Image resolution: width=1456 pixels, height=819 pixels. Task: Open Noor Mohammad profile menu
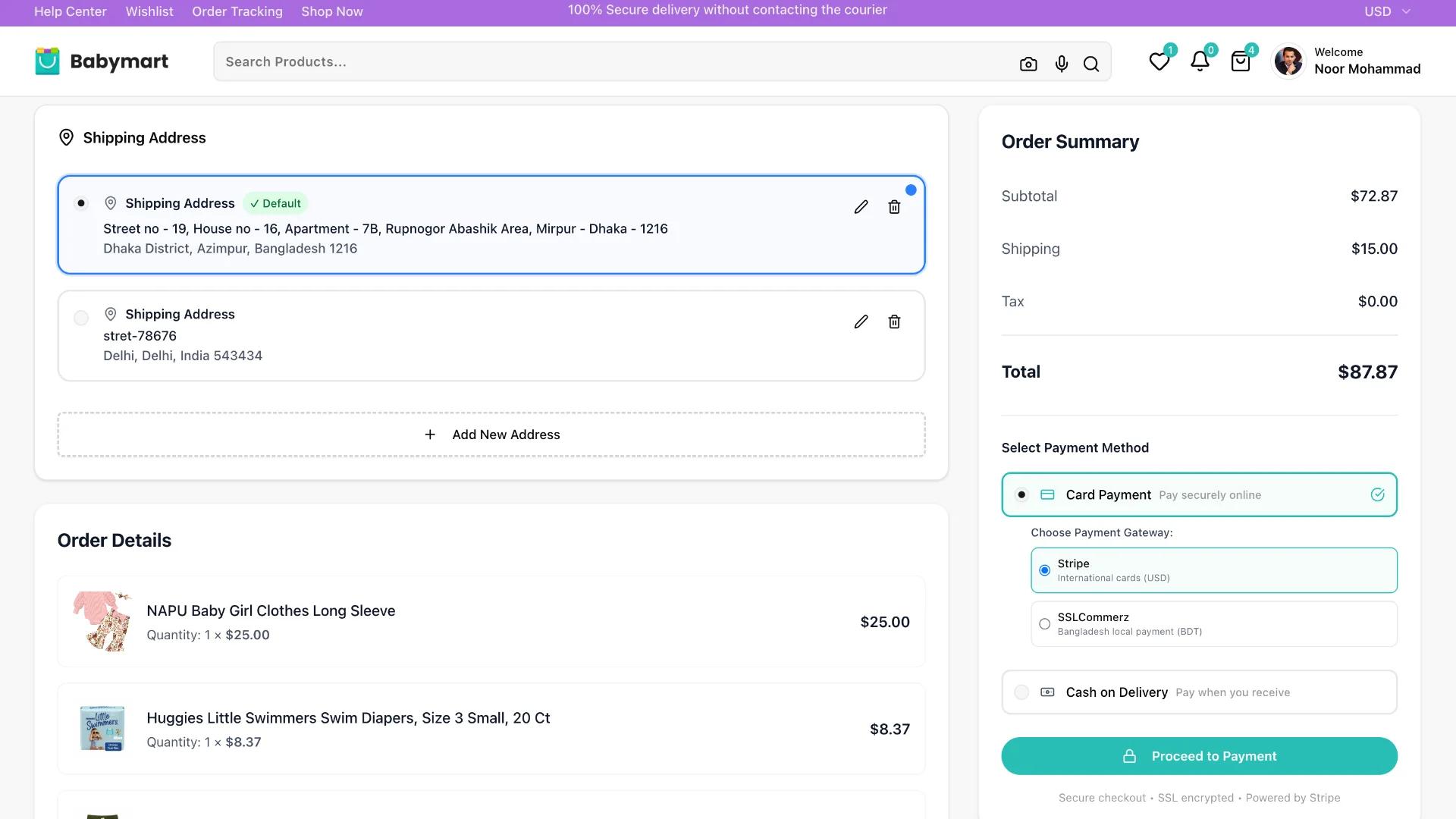tap(1346, 61)
